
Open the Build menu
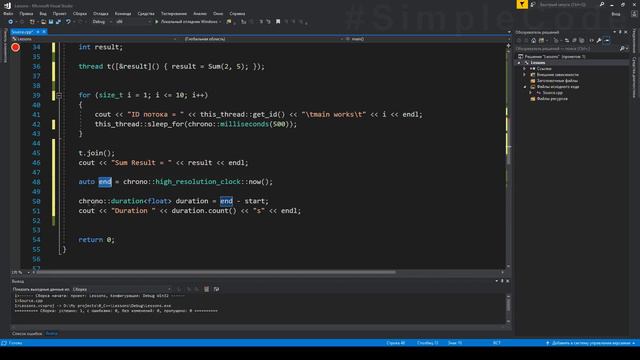click(80, 13)
